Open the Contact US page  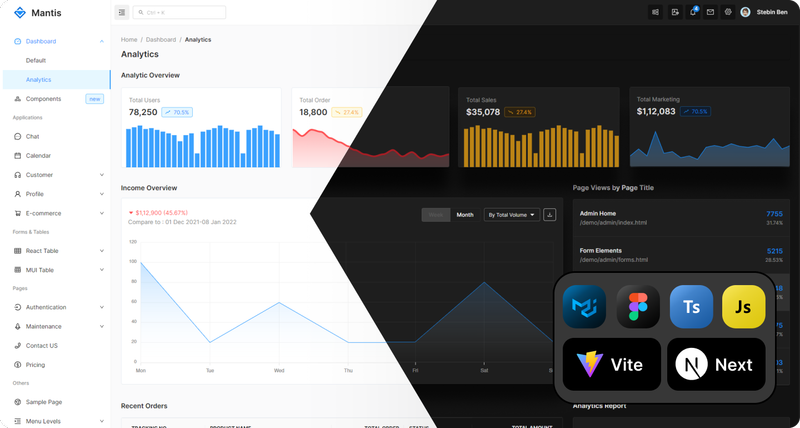(42, 346)
